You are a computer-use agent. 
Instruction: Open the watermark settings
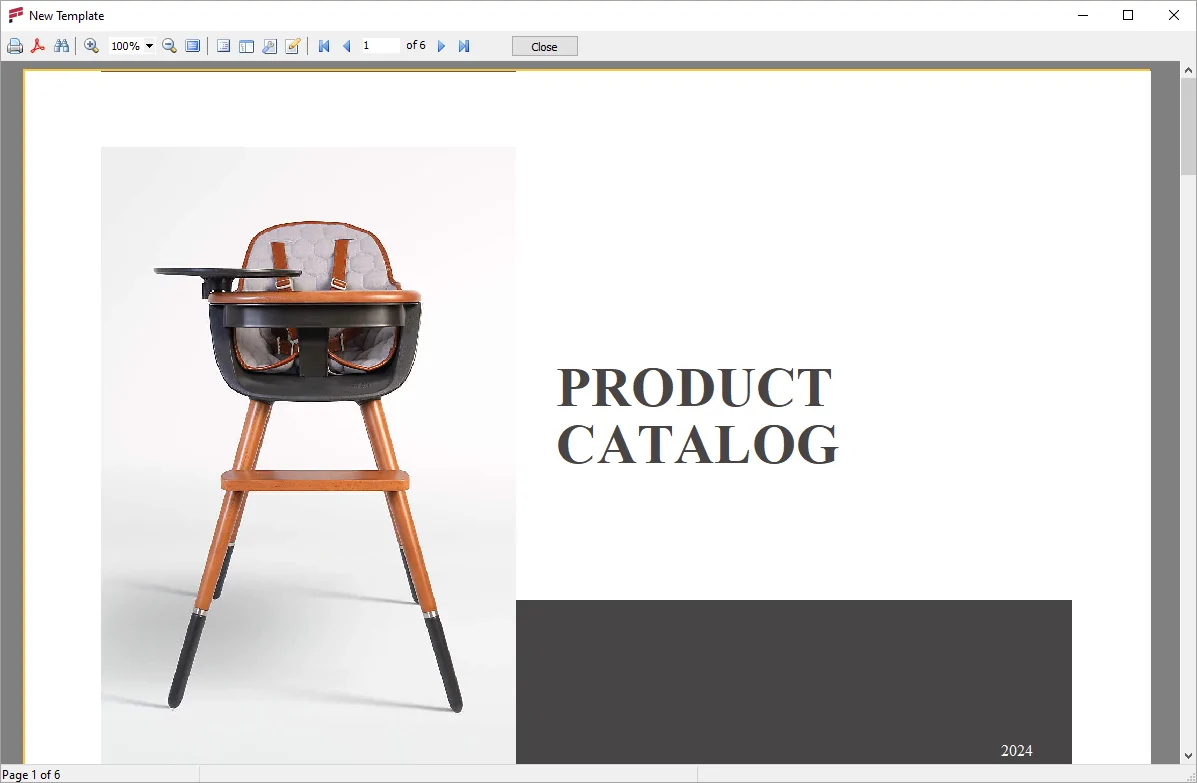coord(269,45)
